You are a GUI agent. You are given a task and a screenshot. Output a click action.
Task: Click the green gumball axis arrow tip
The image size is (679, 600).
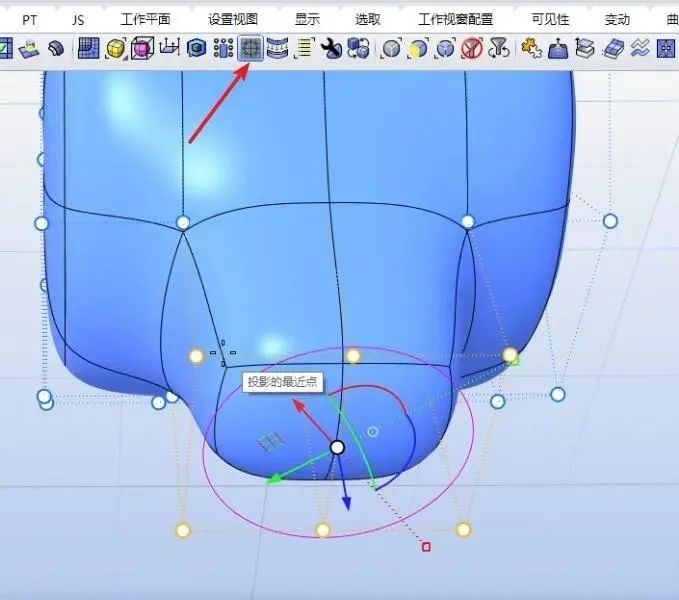tap(273, 480)
